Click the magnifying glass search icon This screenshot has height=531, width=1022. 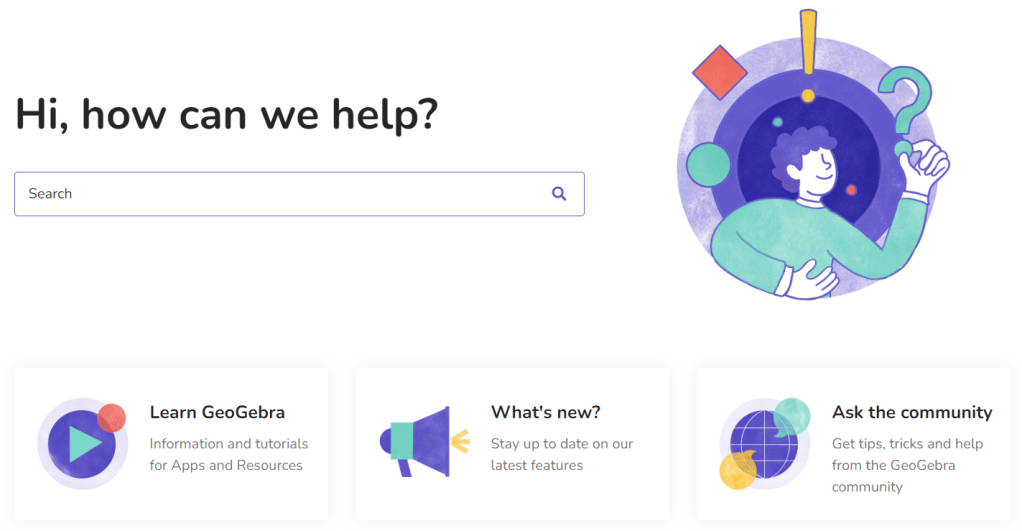click(x=559, y=194)
